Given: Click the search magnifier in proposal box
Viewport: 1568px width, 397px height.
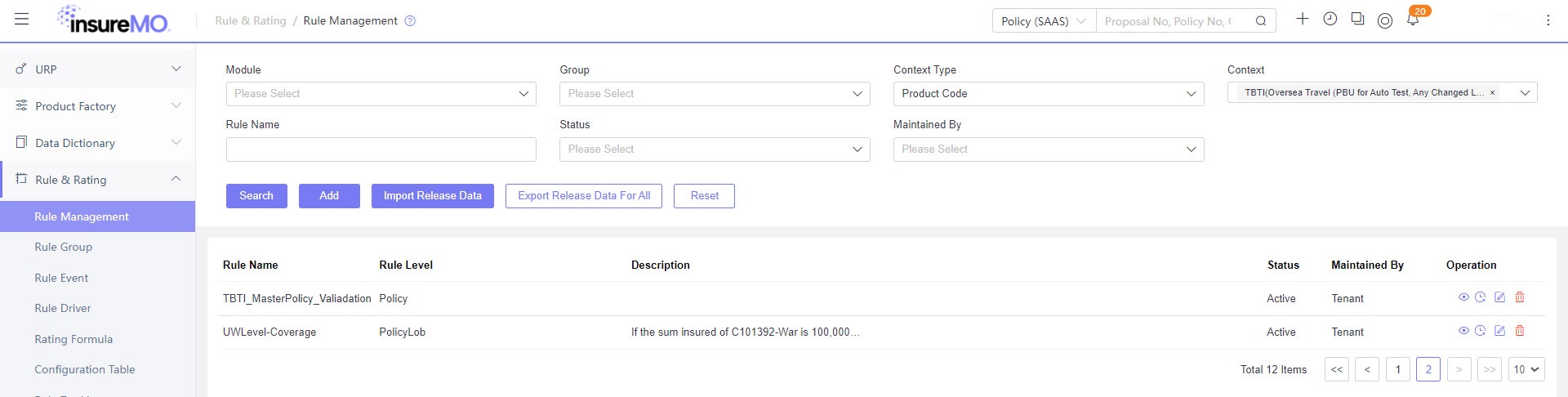Looking at the screenshot, I should 1261,21.
